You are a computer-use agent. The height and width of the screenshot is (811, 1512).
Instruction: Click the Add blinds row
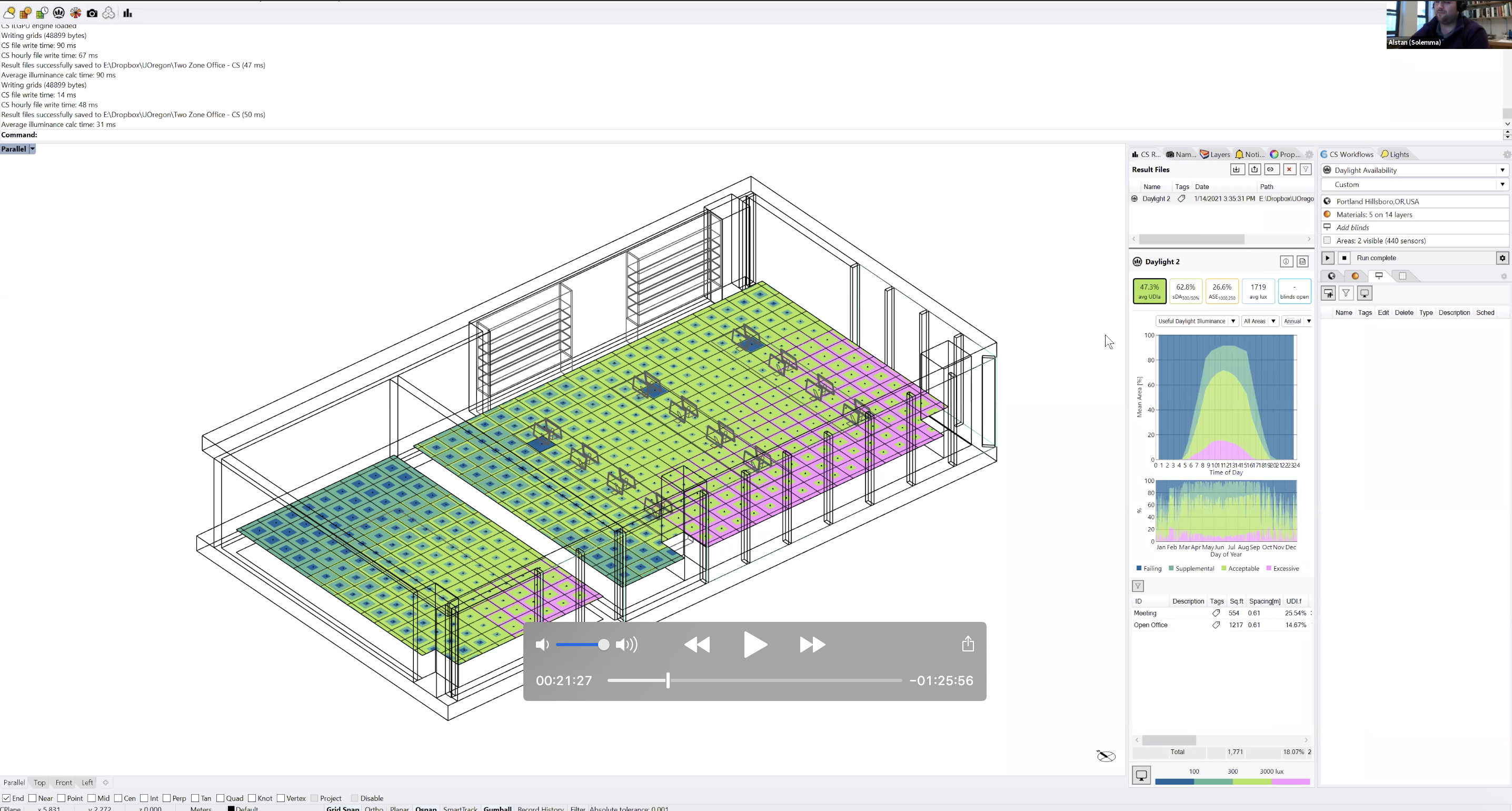point(1352,228)
